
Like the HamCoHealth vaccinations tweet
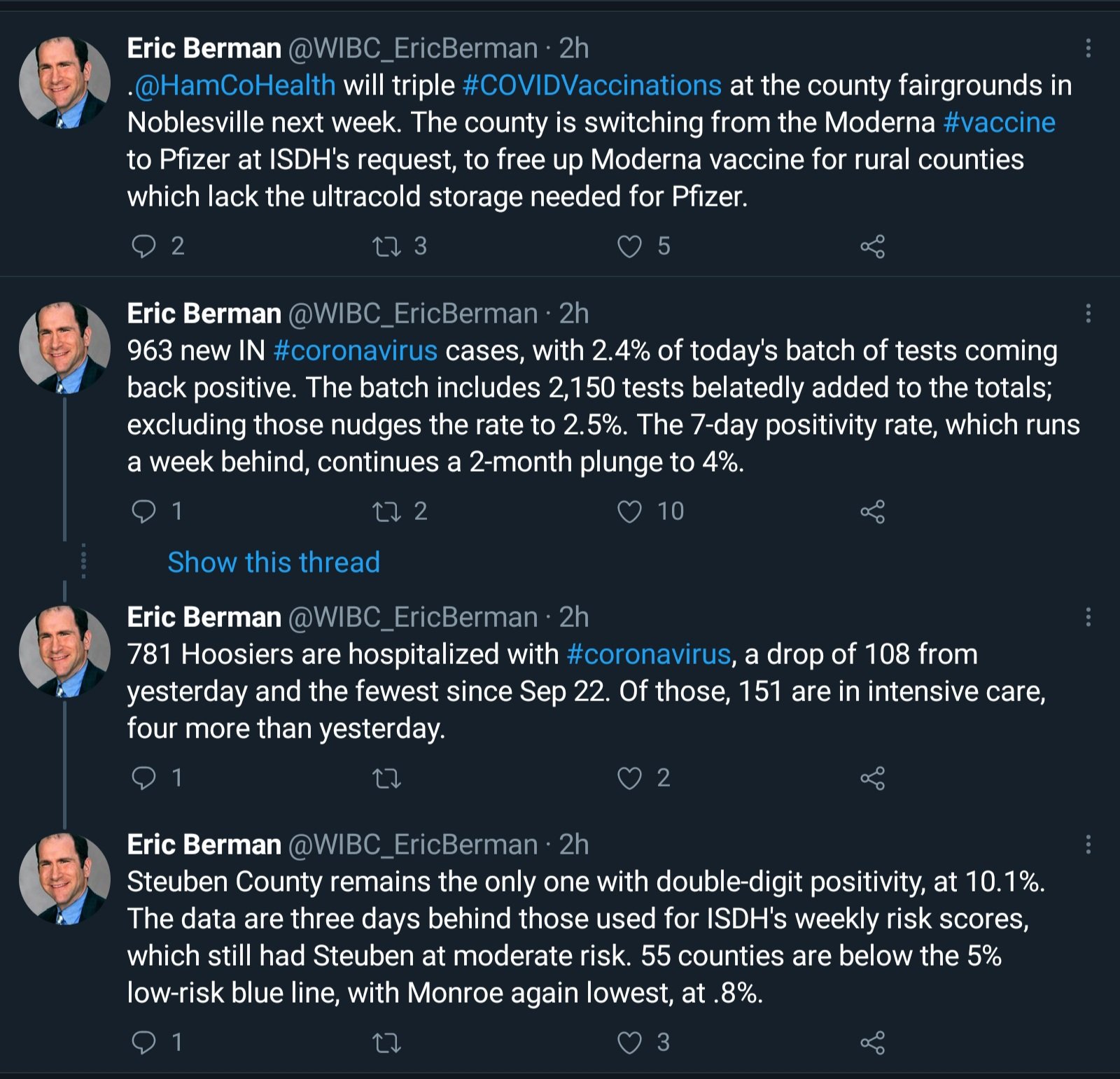pos(629,246)
